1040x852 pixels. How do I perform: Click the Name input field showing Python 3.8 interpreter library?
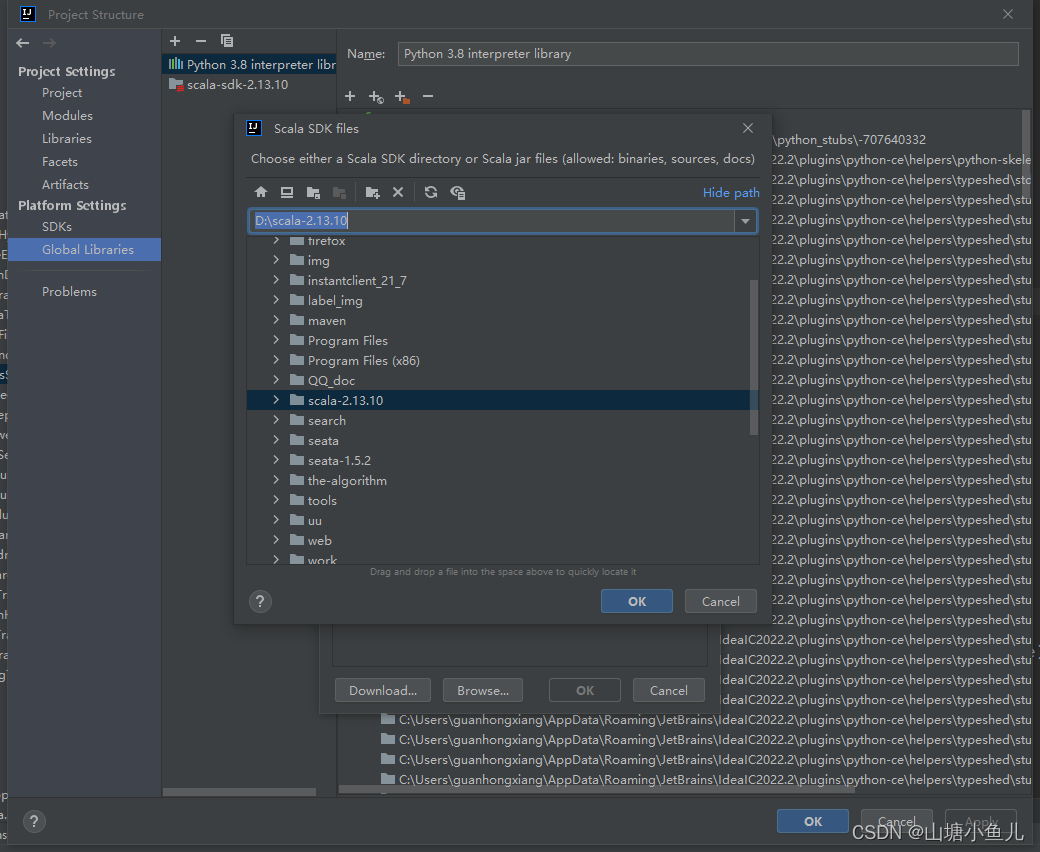click(700, 53)
